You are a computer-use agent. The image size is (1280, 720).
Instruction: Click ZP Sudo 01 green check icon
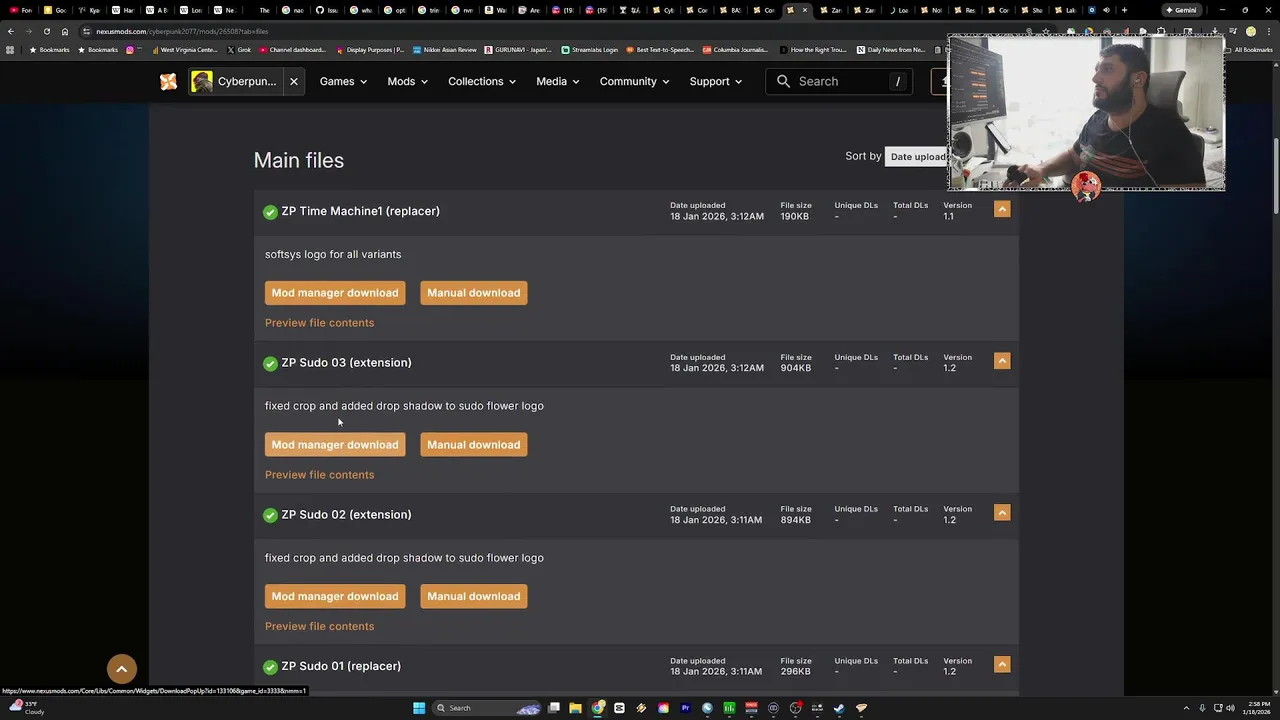point(270,667)
